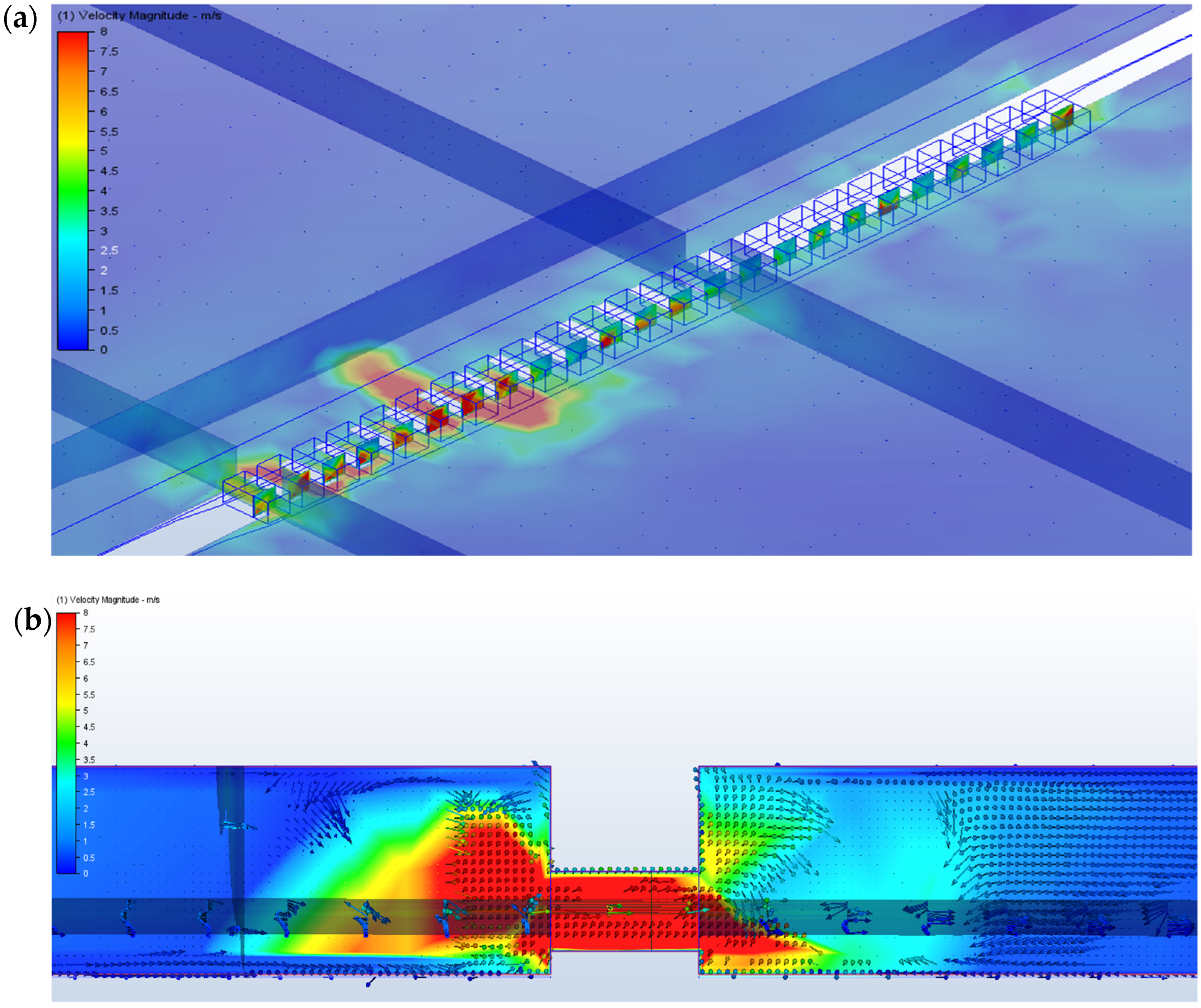1201x1008 pixels.
Task: Click the 7.5 tick label on lower legend
Action: point(89,629)
